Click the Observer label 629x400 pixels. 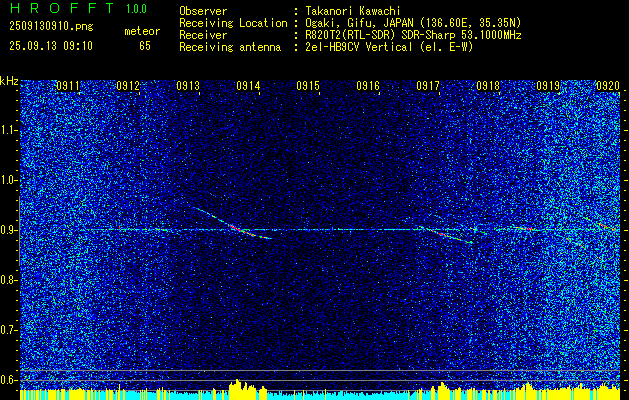[x=203, y=11]
